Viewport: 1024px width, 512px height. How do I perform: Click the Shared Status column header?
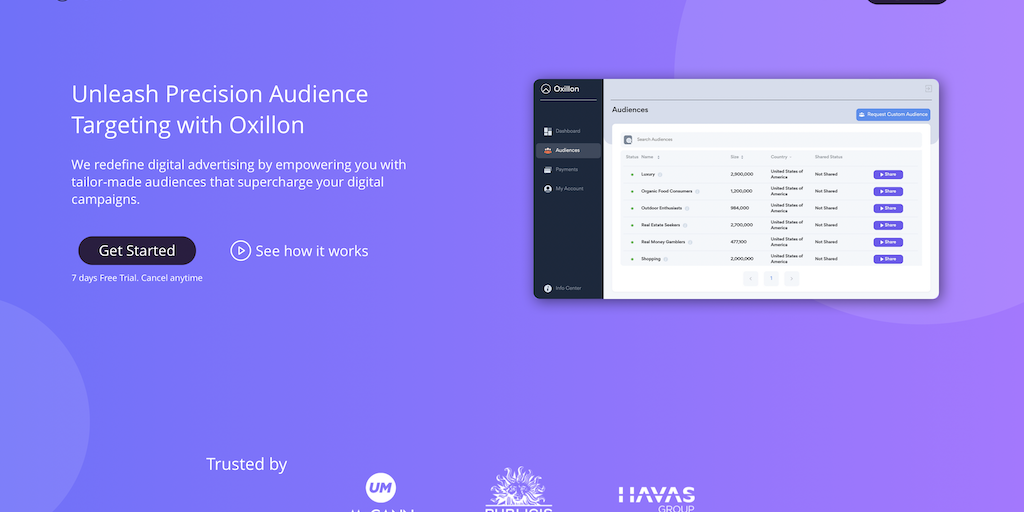click(x=829, y=157)
